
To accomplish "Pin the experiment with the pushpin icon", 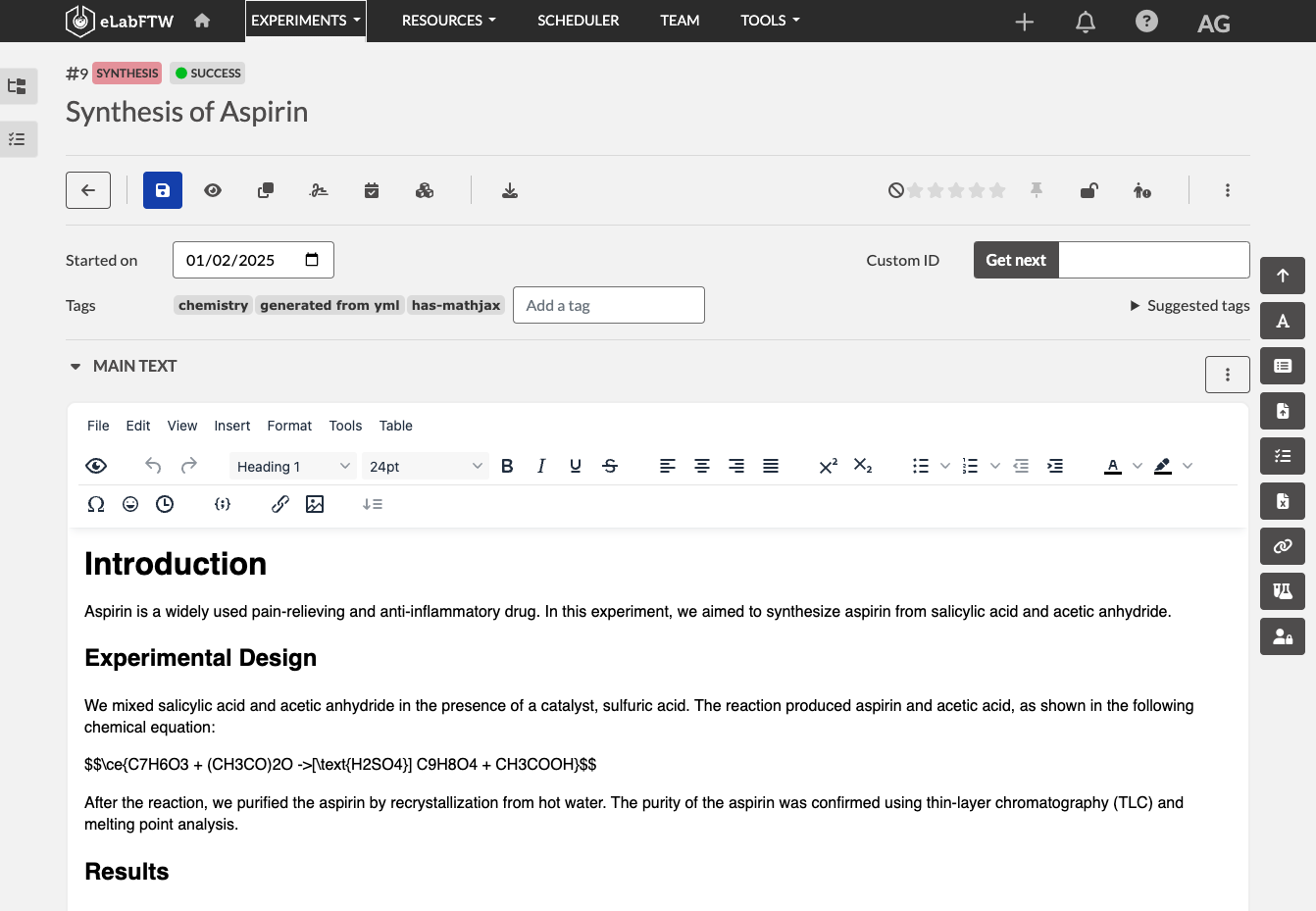I will (1037, 190).
